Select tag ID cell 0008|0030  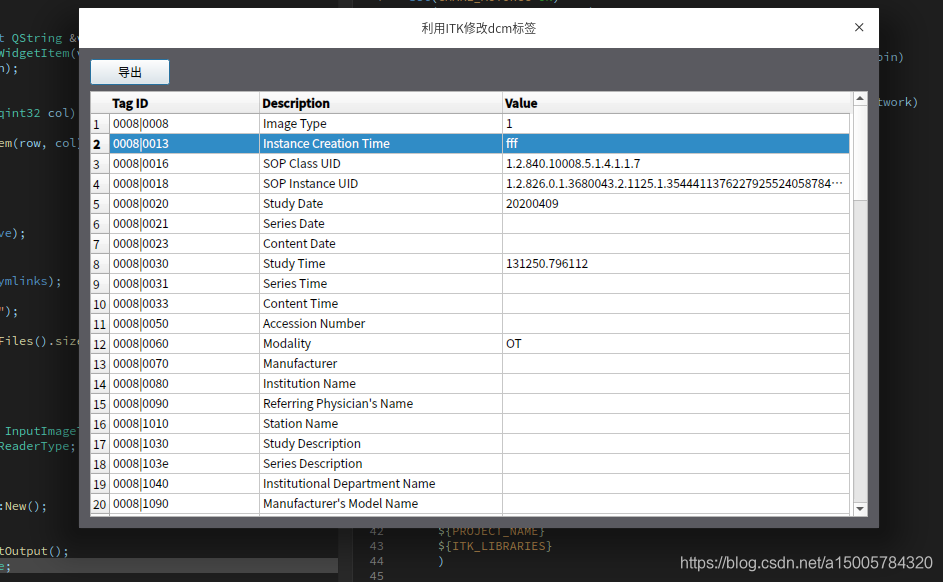click(x=185, y=263)
